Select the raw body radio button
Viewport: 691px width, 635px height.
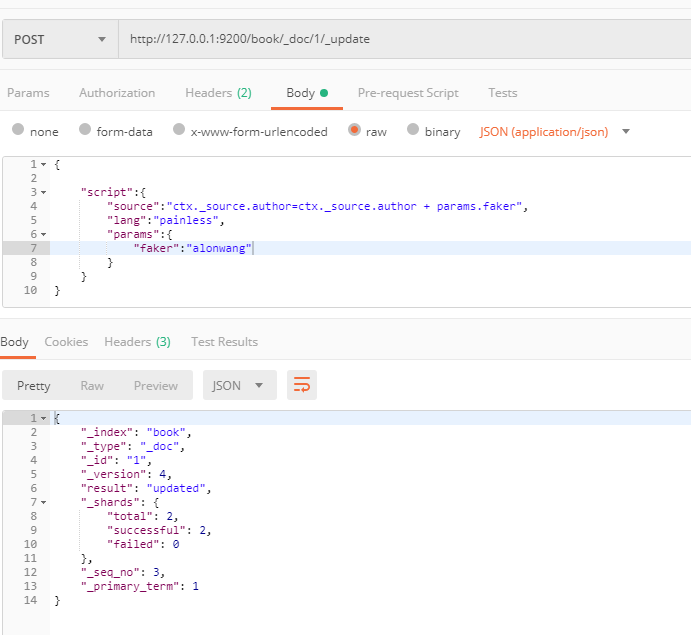[x=354, y=130]
